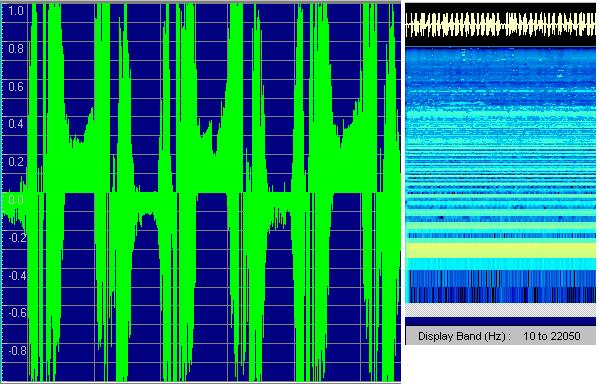Click the -0.4 amplitude axis label

tap(17, 275)
